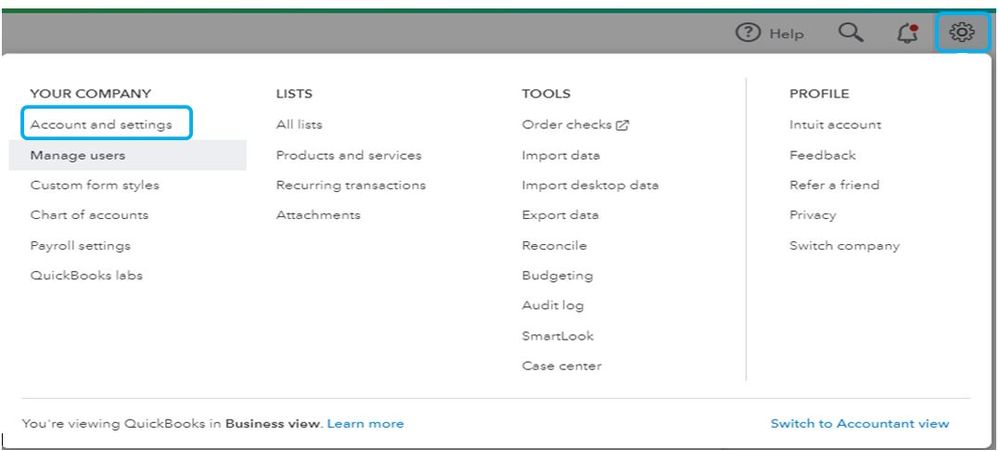Choose Switch company

tap(844, 246)
